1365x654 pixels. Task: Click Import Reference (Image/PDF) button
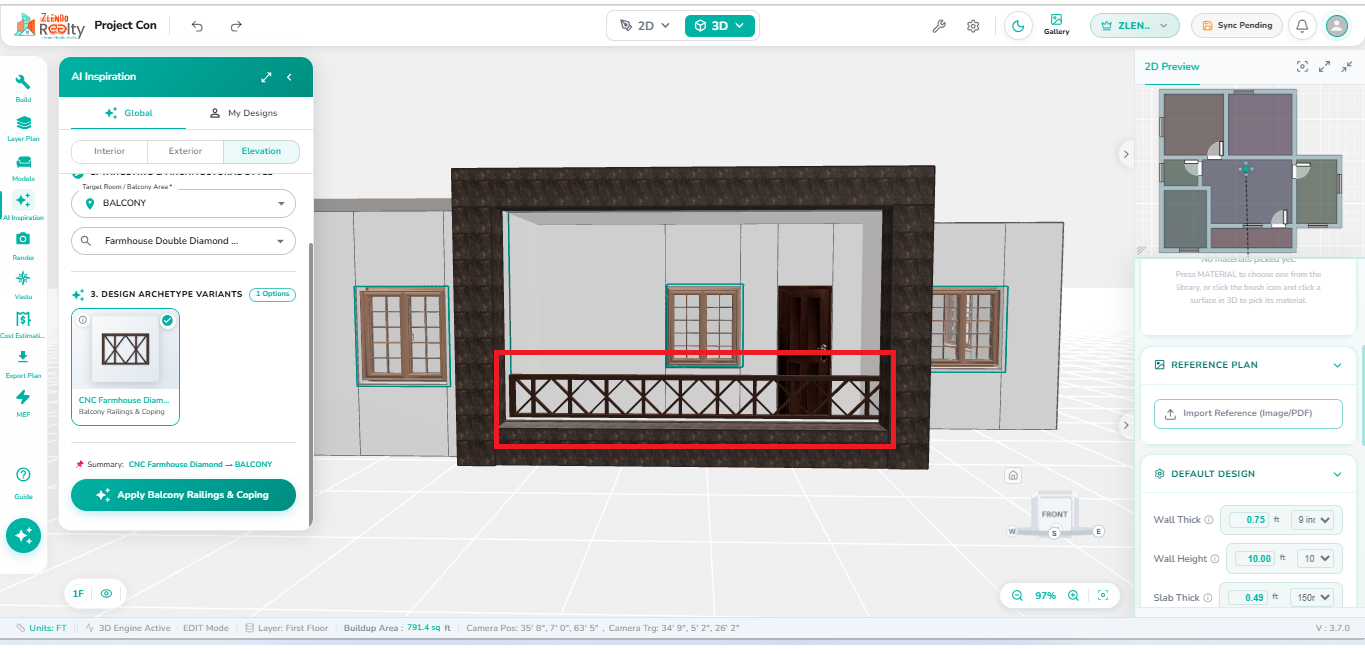[1248, 413]
